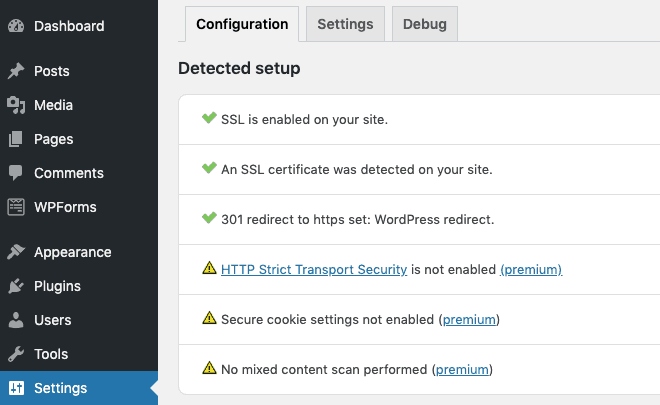Select the highlighted Settings sidebar item
The image size is (660, 405).
tap(79, 388)
